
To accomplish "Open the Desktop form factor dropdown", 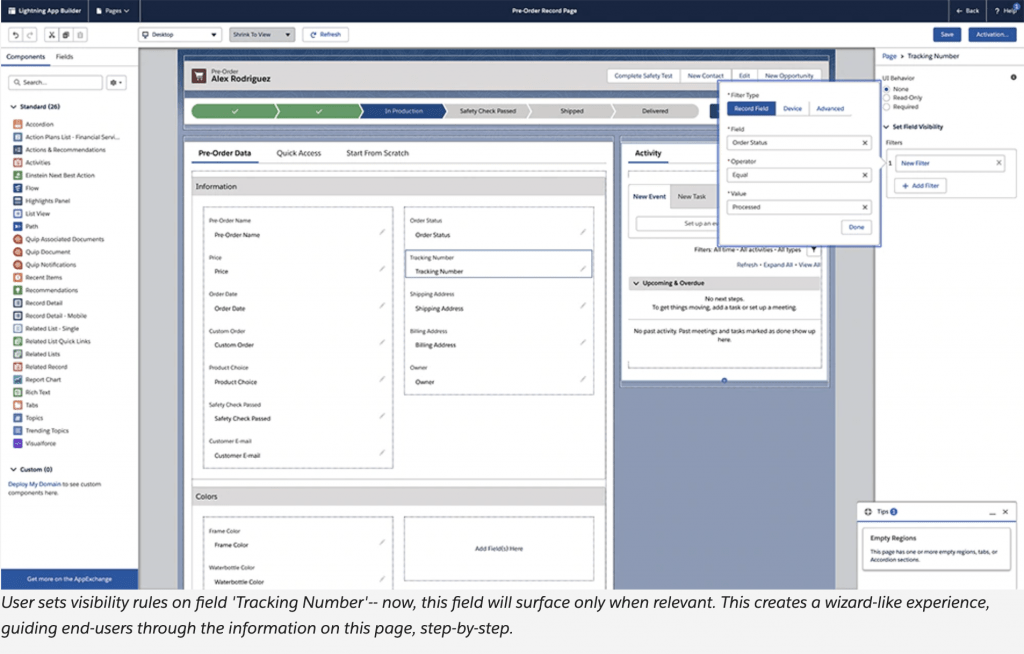I will coord(180,34).
